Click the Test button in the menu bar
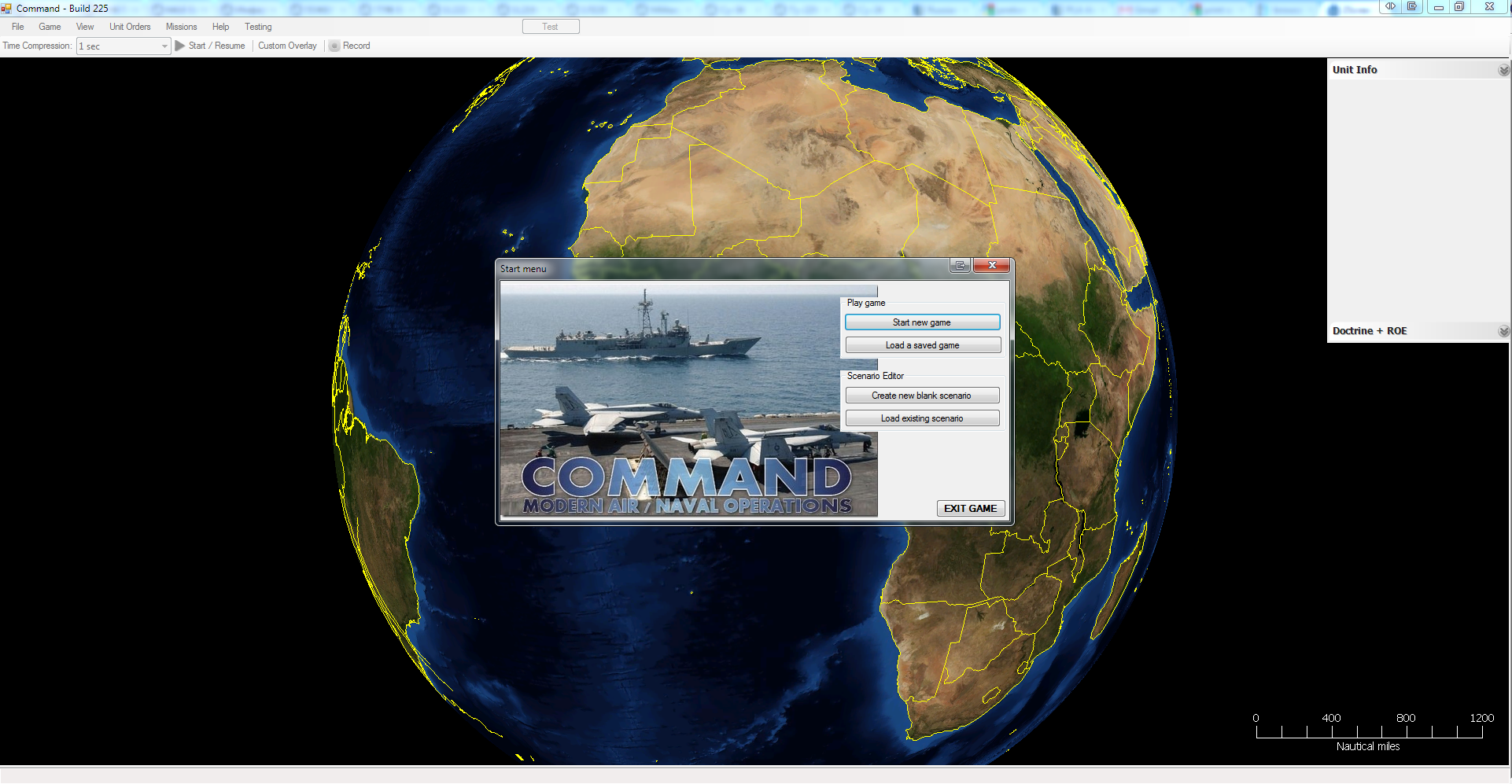1512x784 pixels. [x=551, y=27]
